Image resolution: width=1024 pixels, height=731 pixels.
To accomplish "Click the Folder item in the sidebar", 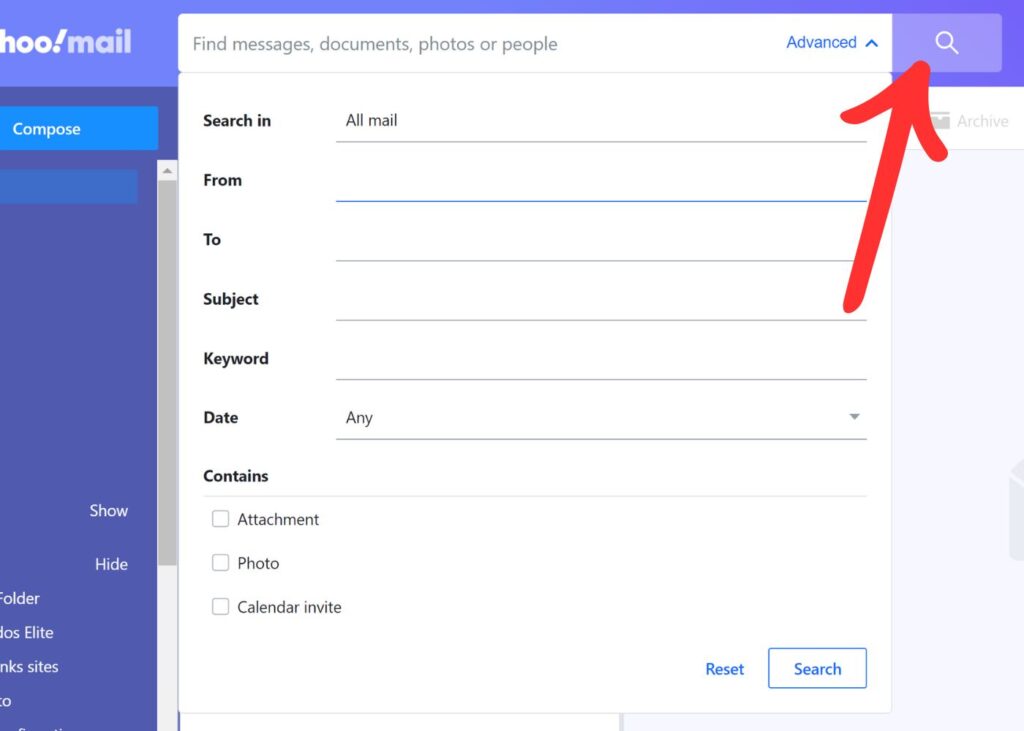I will pyautogui.click(x=20, y=598).
